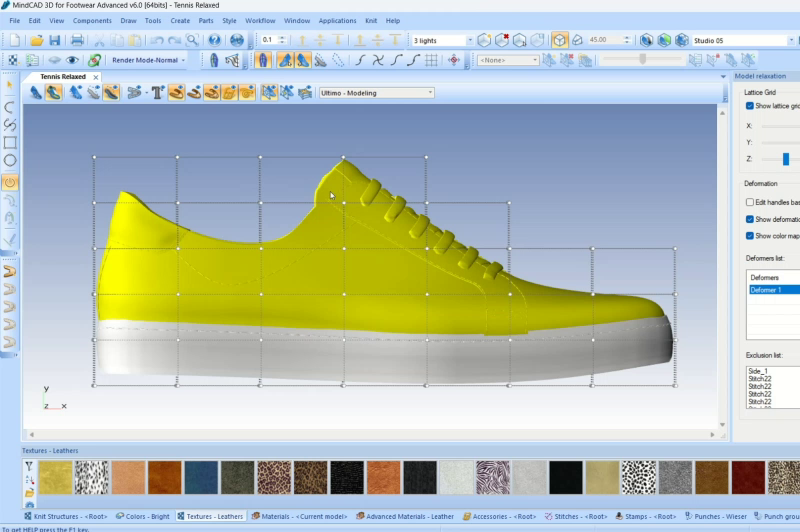This screenshot has width=800, height=532.
Task: Toggle the Show deformation checkbox
Action: (x=749, y=219)
